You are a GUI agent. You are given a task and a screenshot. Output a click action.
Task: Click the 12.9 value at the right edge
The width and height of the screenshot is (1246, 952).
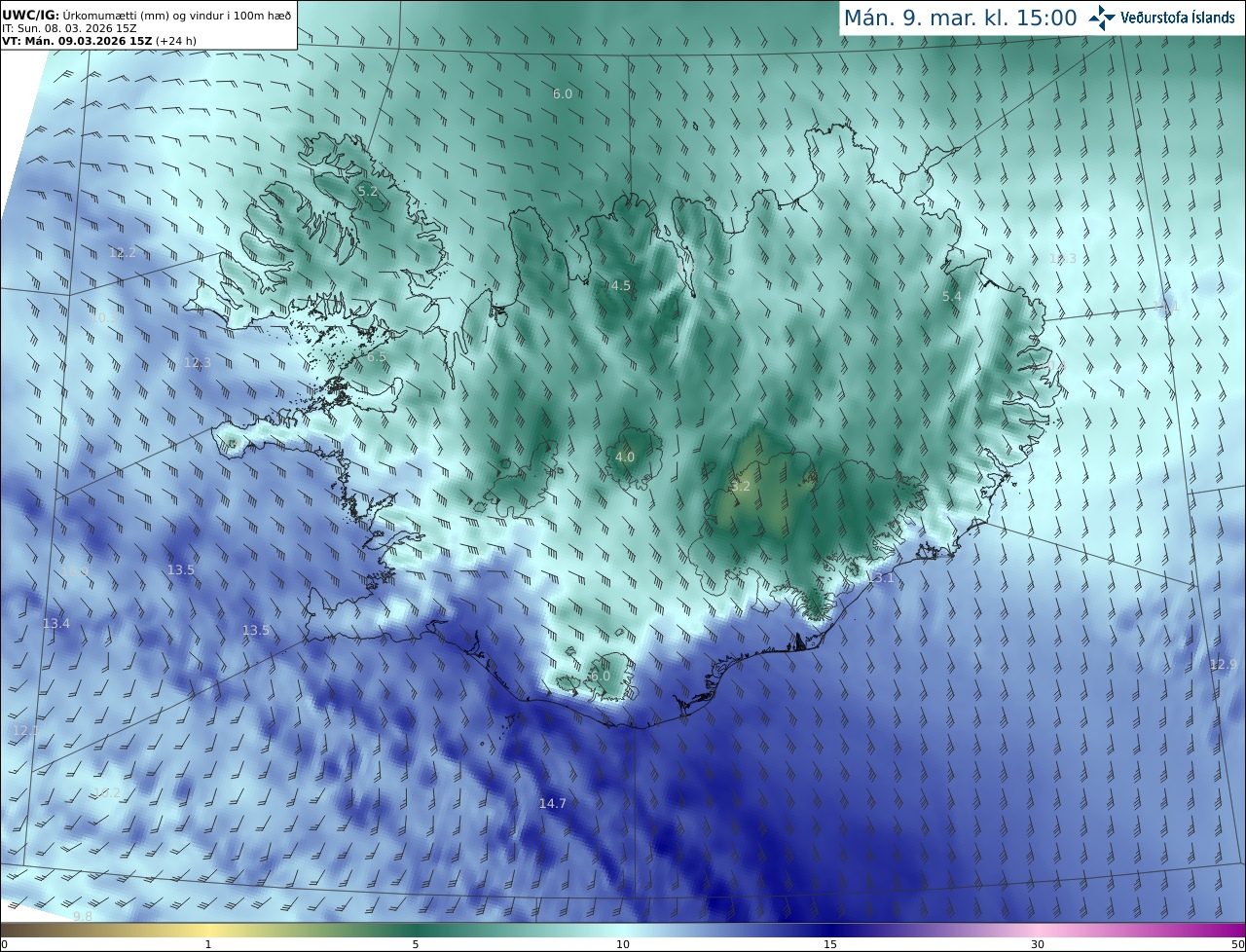tap(1224, 664)
